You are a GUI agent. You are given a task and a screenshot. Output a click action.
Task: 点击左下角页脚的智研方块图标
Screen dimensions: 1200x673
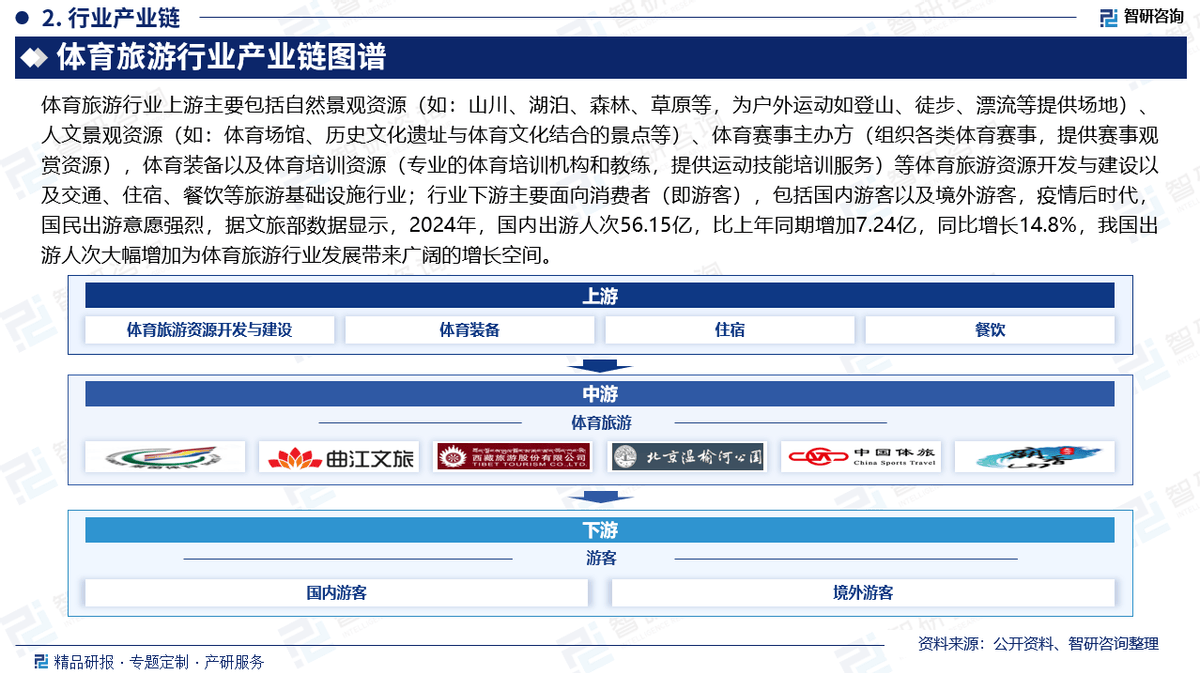click(41, 660)
